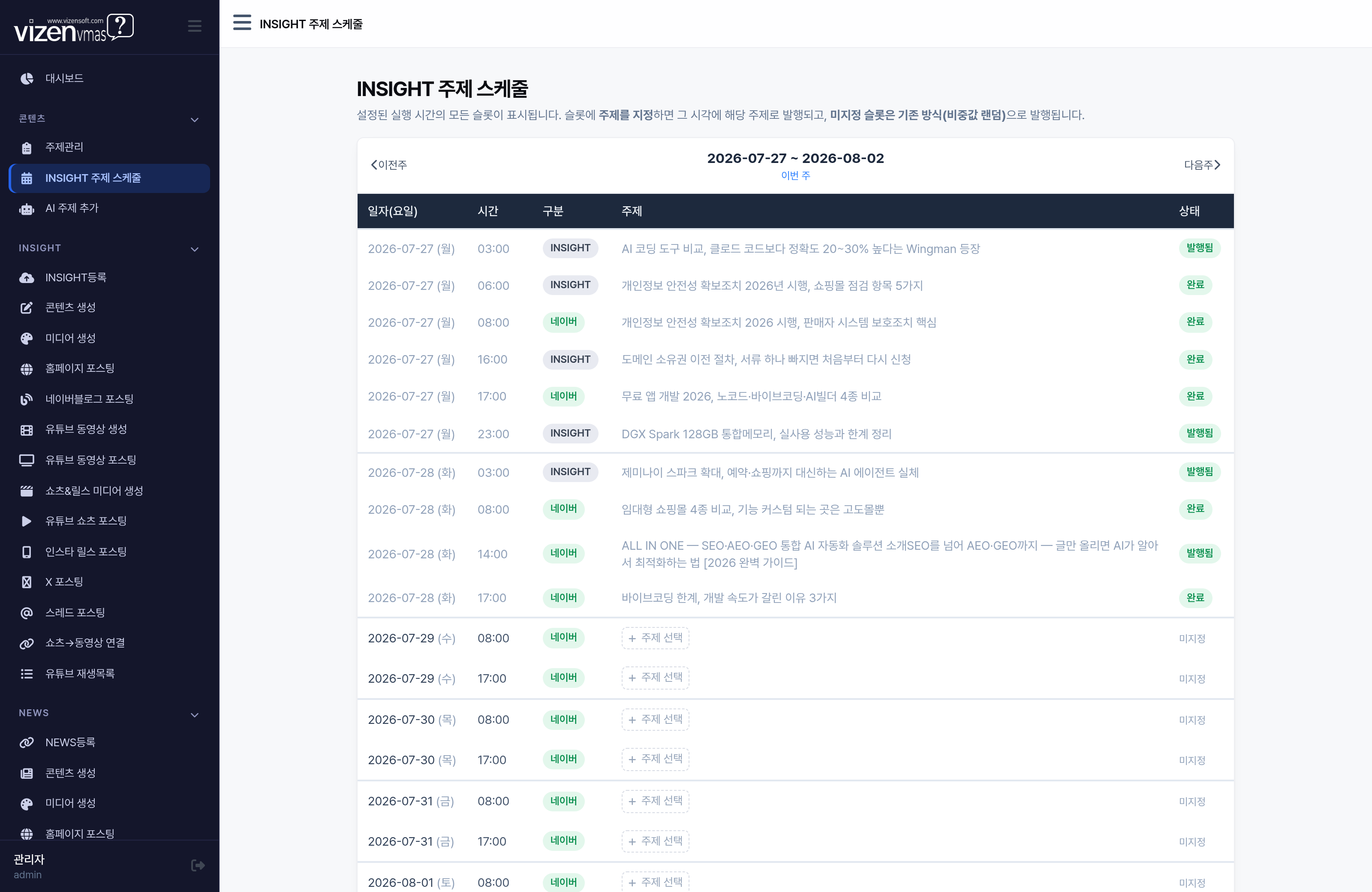This screenshot has width=1372, height=892.
Task: Click topic '제미나이 스파크 확대' text
Action: (x=770, y=472)
